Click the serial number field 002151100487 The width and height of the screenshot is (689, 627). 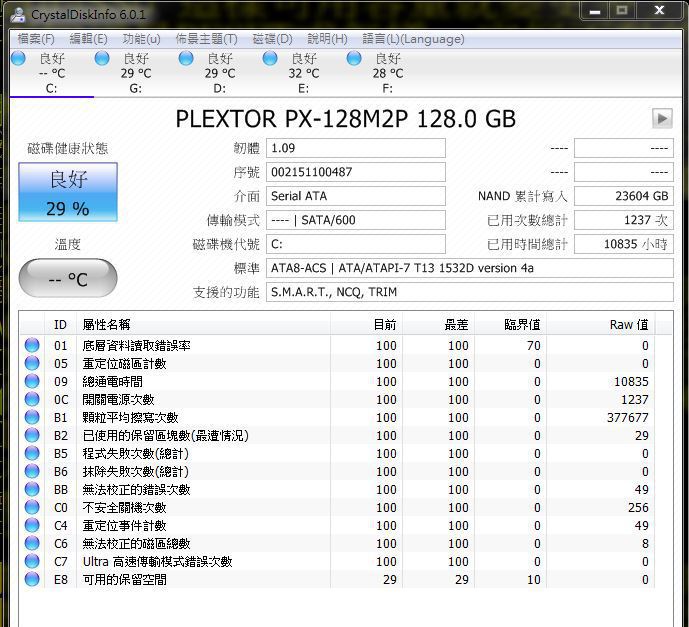356,172
